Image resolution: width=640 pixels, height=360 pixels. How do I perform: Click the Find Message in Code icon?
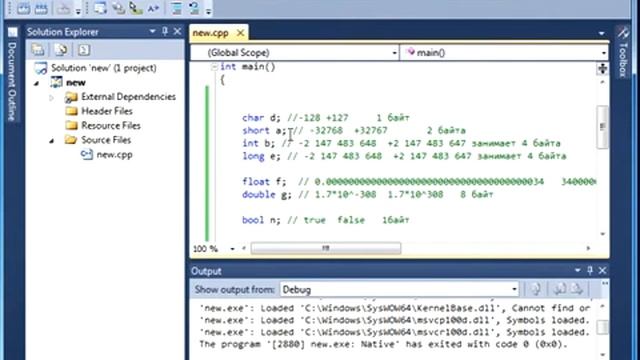[536, 289]
